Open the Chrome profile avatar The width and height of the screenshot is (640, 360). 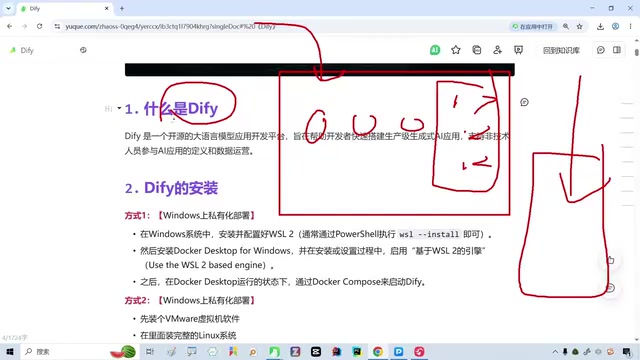tap(616, 26)
